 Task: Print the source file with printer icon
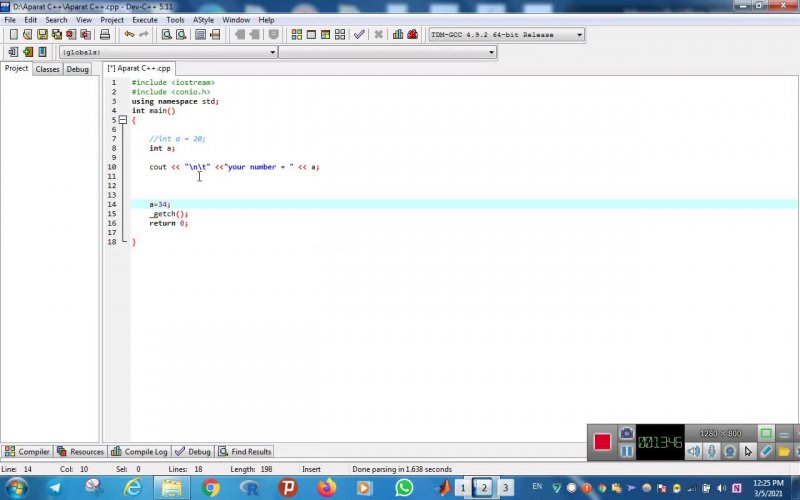point(105,35)
